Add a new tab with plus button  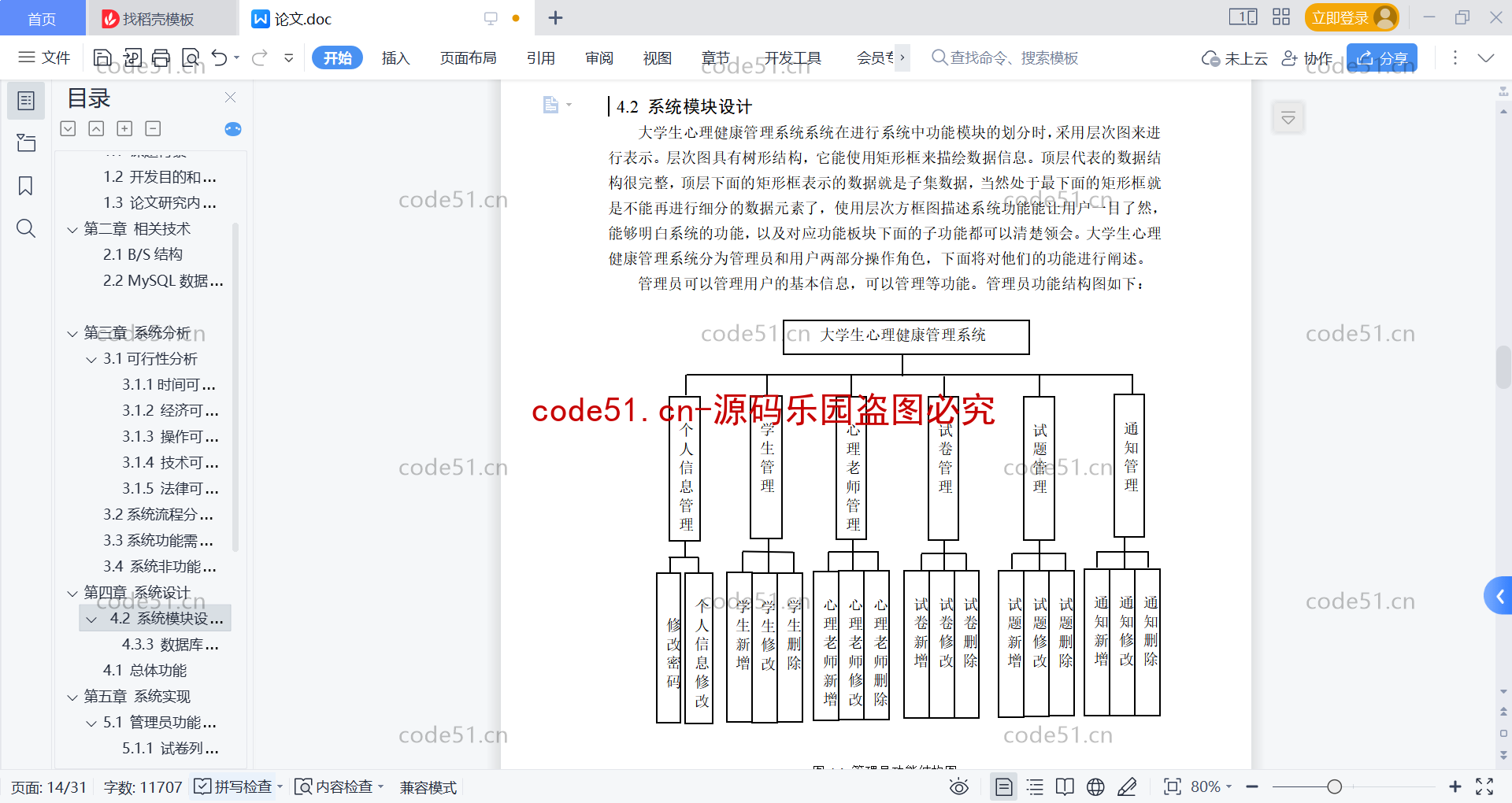555,17
